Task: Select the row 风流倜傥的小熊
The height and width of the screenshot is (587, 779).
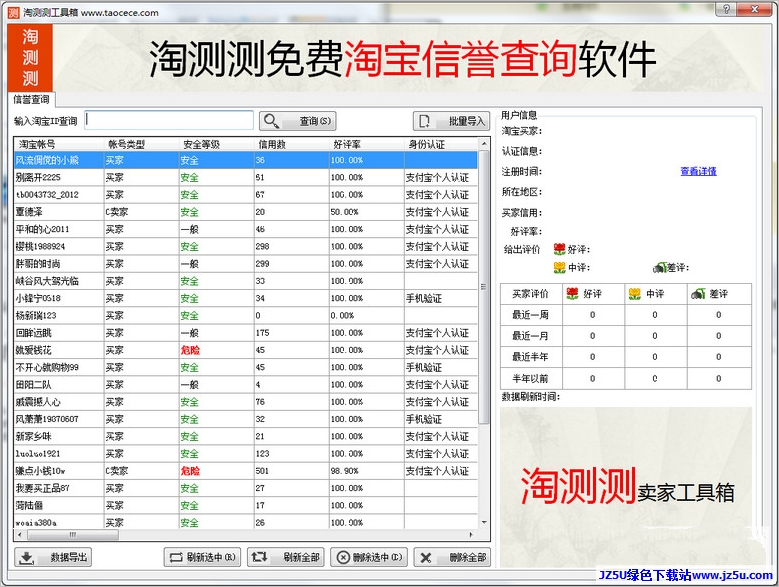Action: pyautogui.click(x=246, y=160)
